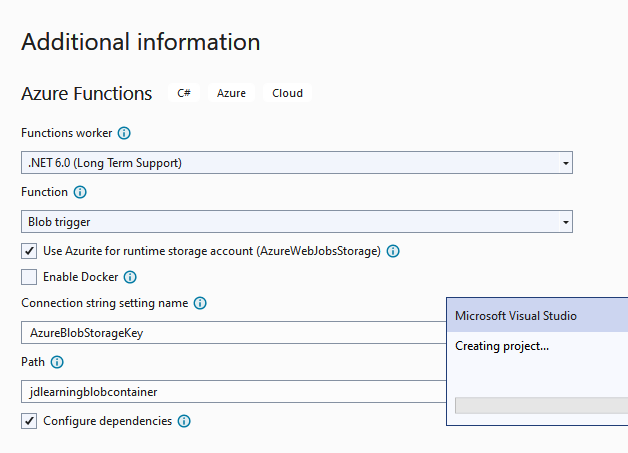Show Configure dependencies info icon
Screen dimensions: 628x453
pos(184,421)
